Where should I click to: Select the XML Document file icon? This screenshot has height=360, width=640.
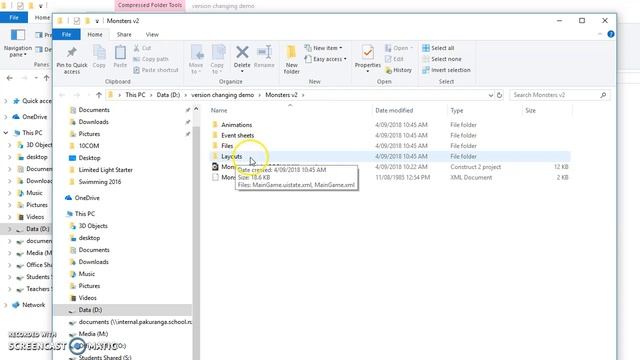tap(215, 177)
